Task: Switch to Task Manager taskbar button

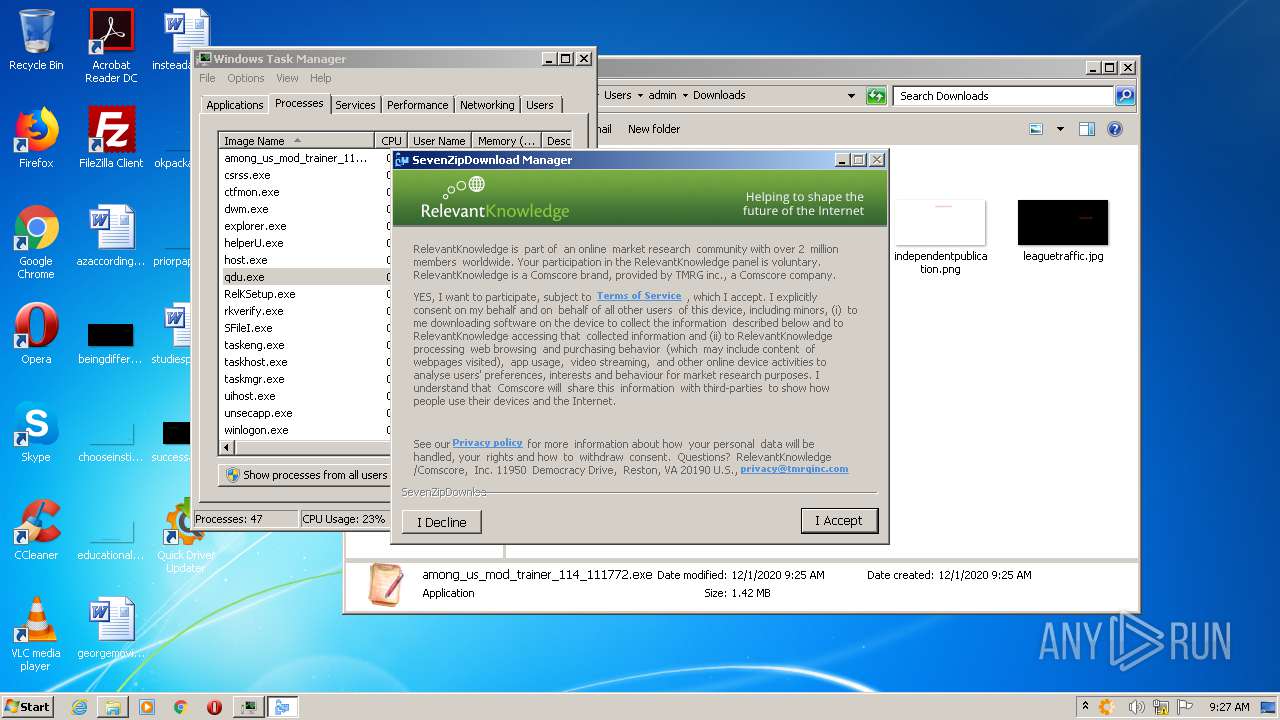Action: 249,707
